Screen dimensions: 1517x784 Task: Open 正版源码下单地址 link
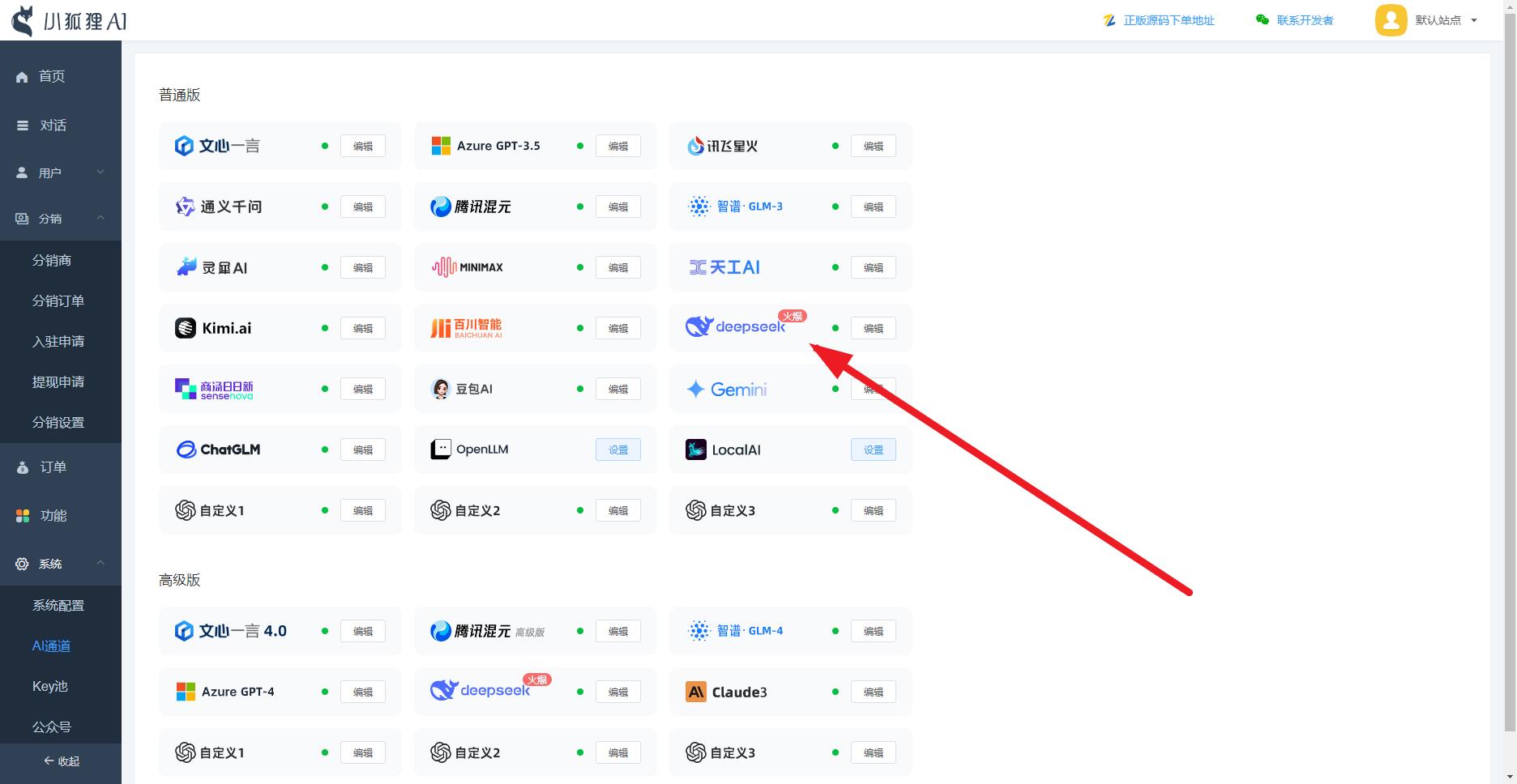tap(1168, 19)
